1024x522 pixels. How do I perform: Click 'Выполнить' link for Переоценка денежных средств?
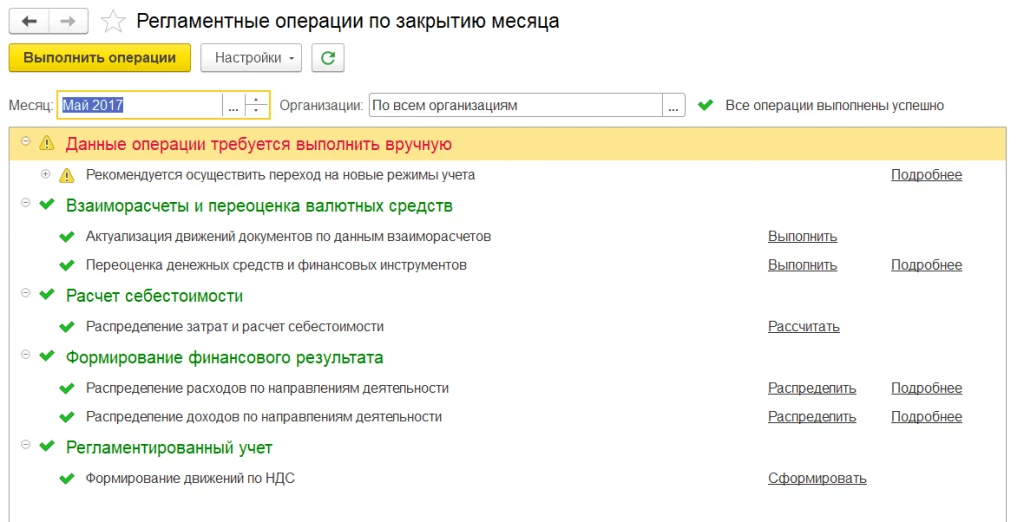click(x=802, y=265)
